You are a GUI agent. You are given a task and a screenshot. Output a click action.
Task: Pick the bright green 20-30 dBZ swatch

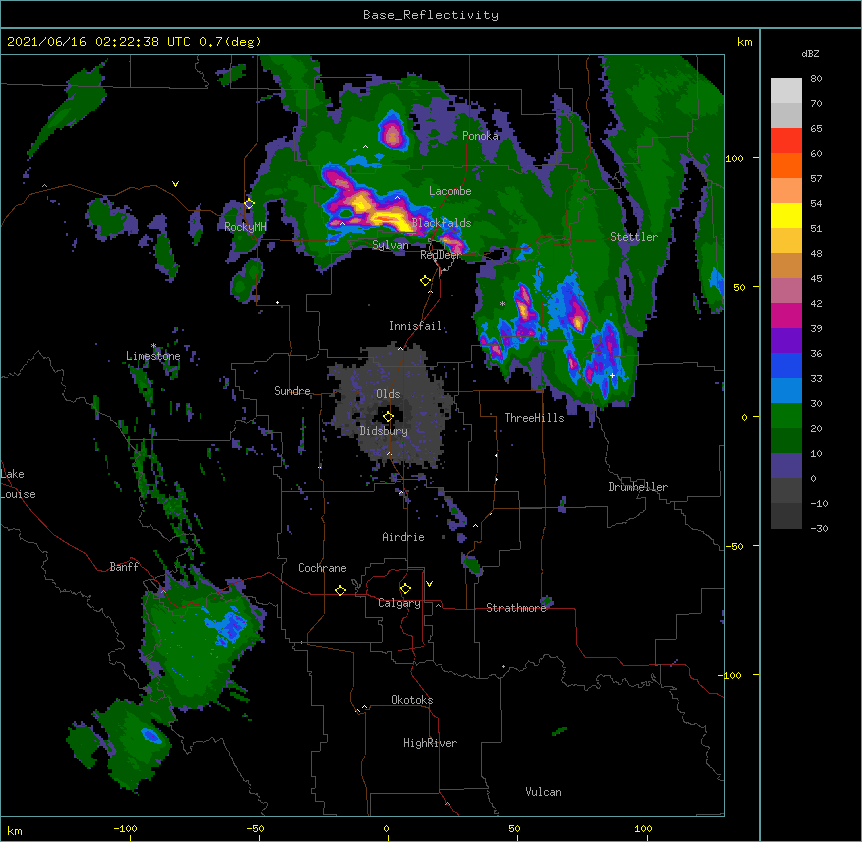(786, 416)
